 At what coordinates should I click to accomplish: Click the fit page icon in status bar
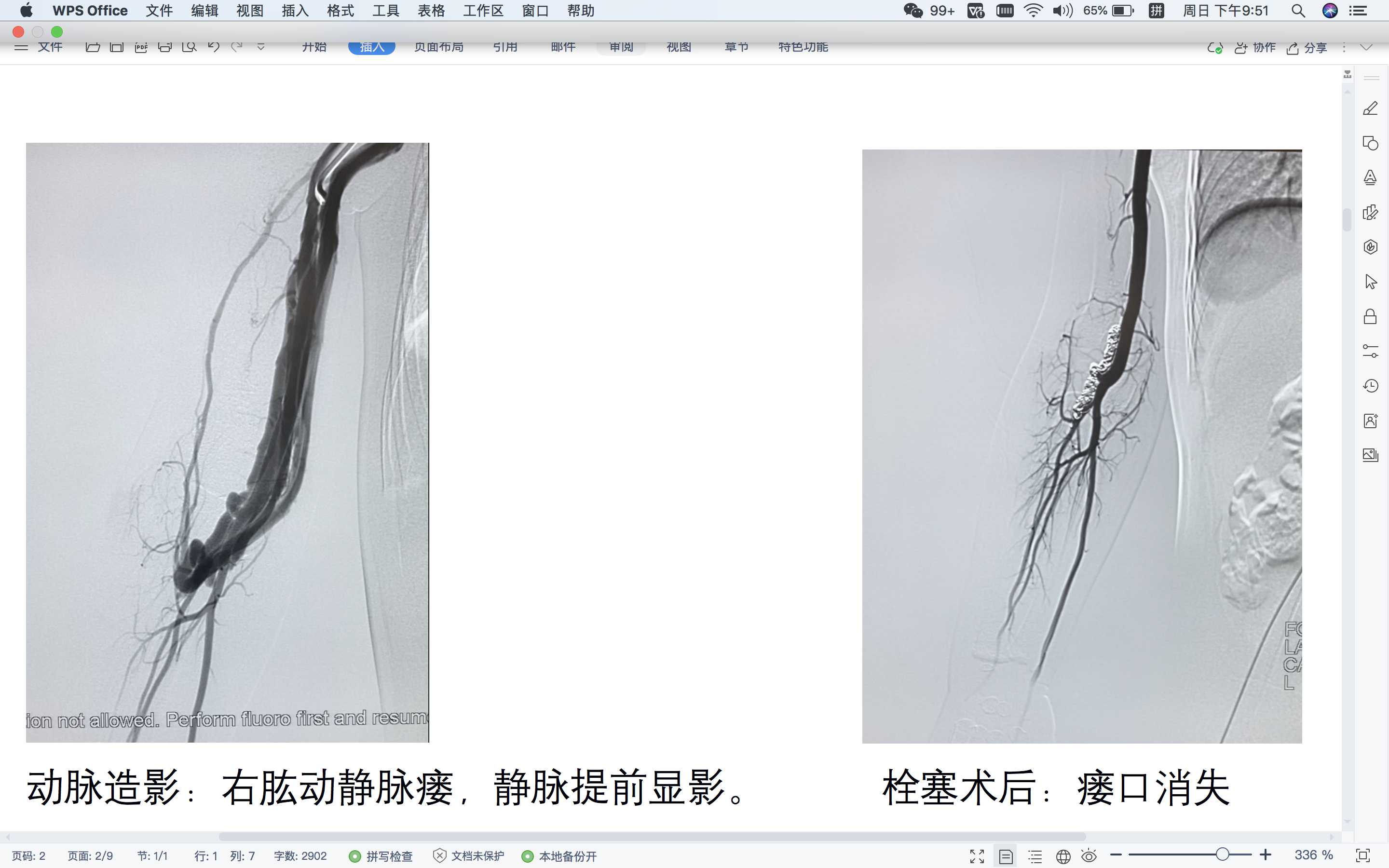1362,855
